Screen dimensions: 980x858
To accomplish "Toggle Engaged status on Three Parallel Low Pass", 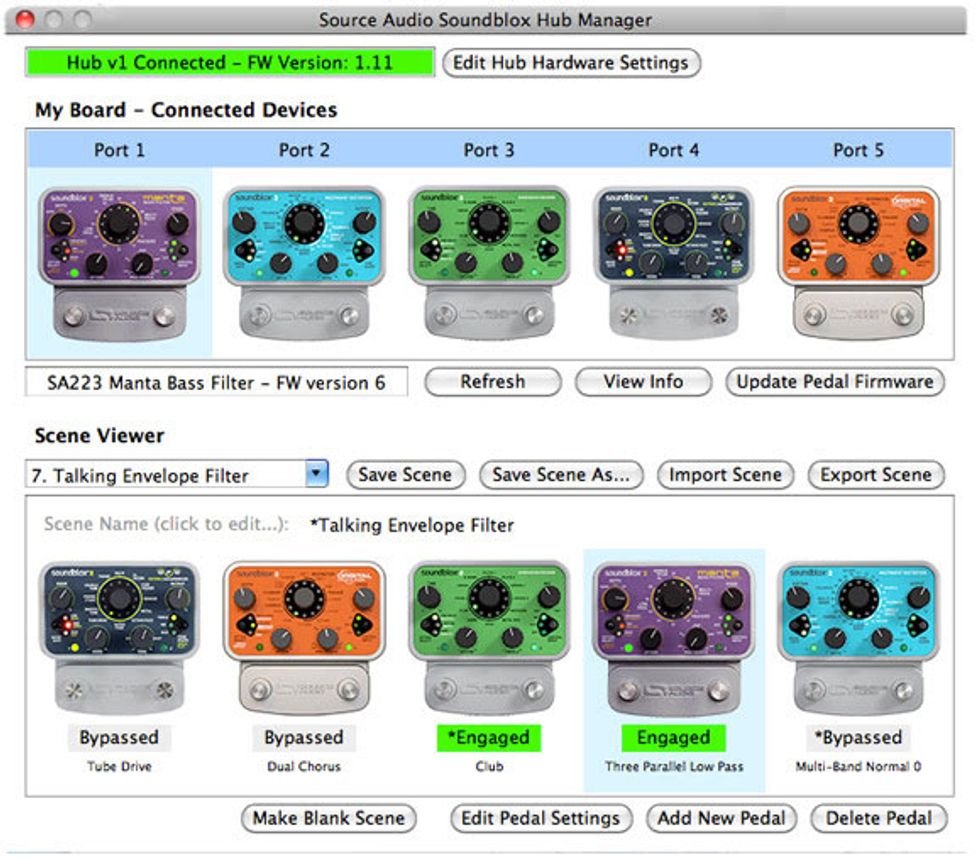I will (672, 738).
